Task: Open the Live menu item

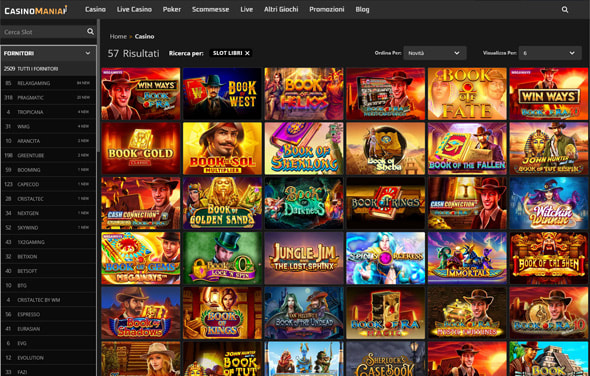Action: tap(246, 9)
